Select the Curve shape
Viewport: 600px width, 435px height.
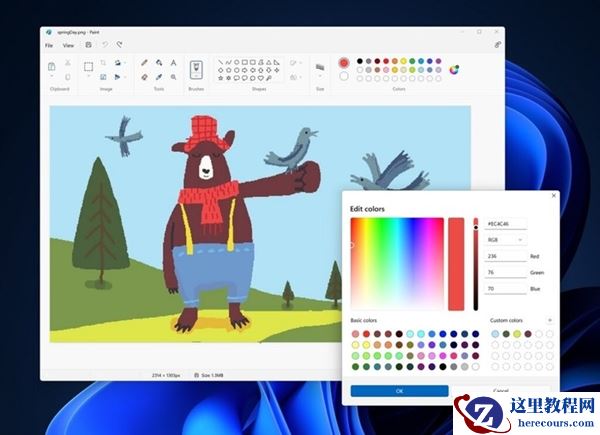click(228, 62)
